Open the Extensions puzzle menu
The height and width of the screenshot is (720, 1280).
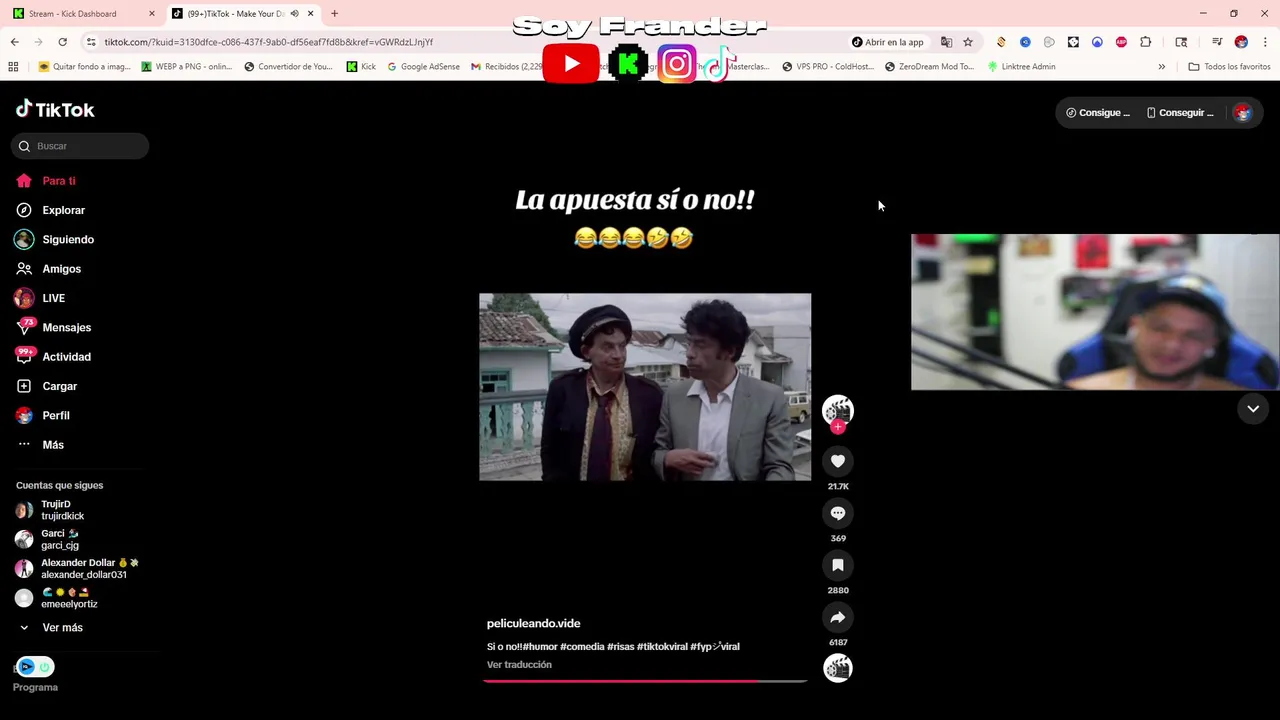[1146, 42]
